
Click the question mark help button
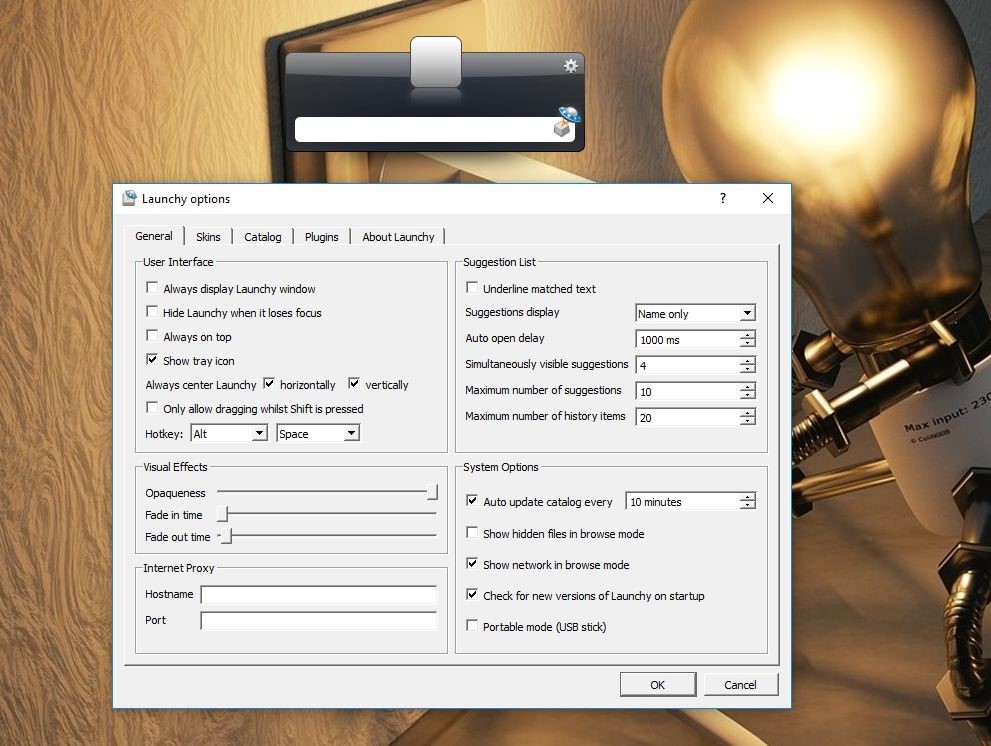pos(723,199)
